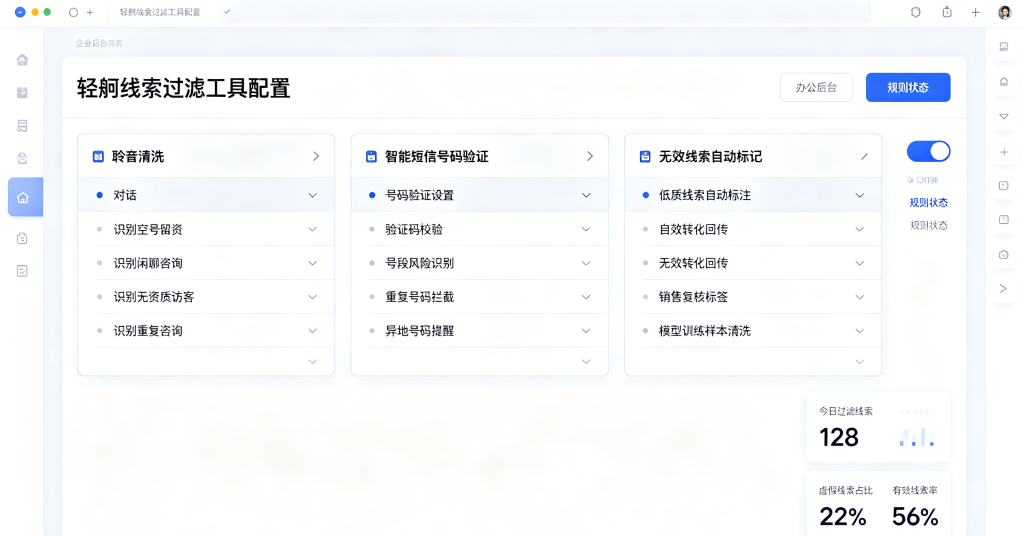Click the blue 规则状态 link under toggle
The height and width of the screenshot is (536, 1024).
928,203
